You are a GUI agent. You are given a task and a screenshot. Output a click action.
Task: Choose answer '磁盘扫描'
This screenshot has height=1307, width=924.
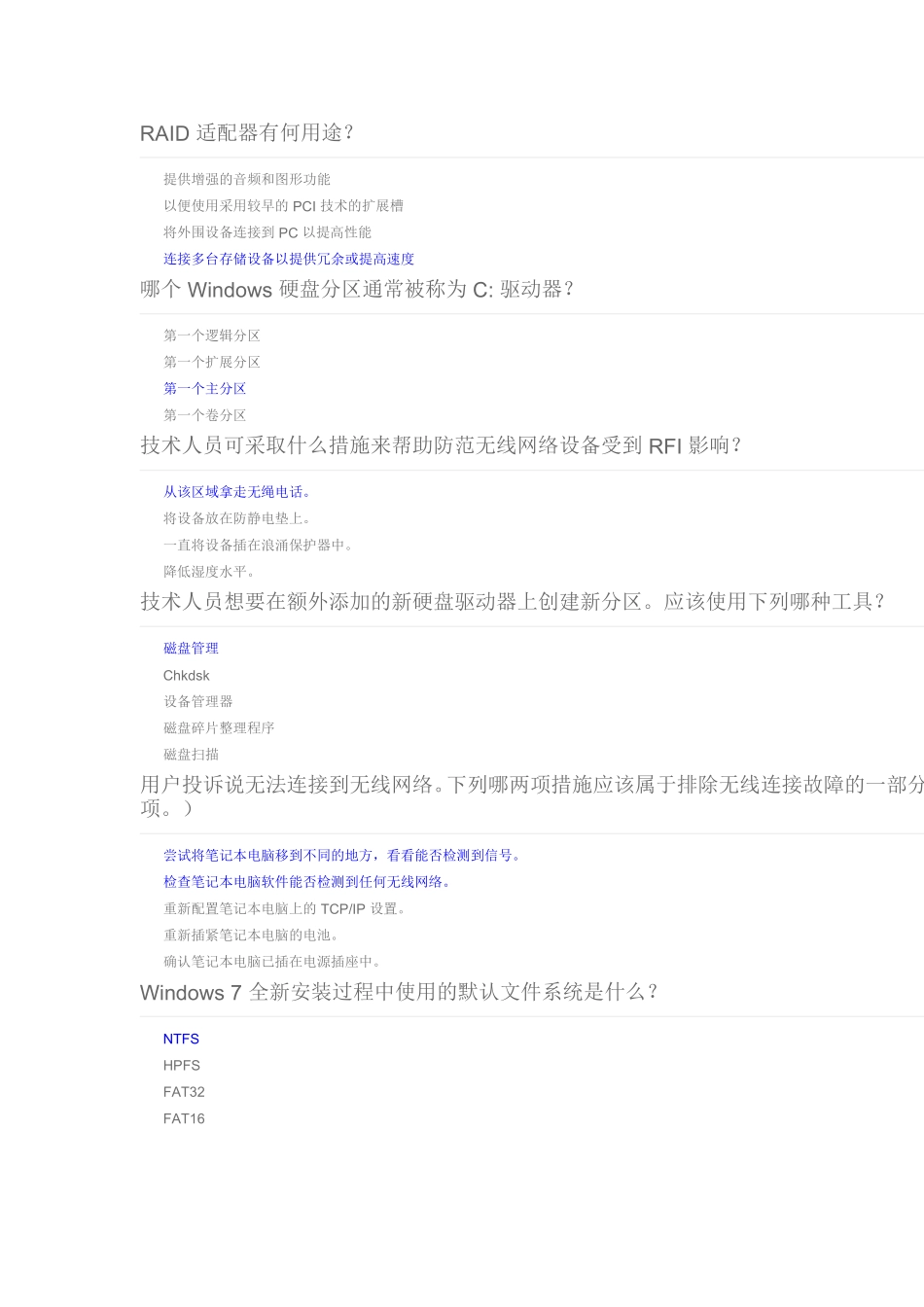(192, 755)
